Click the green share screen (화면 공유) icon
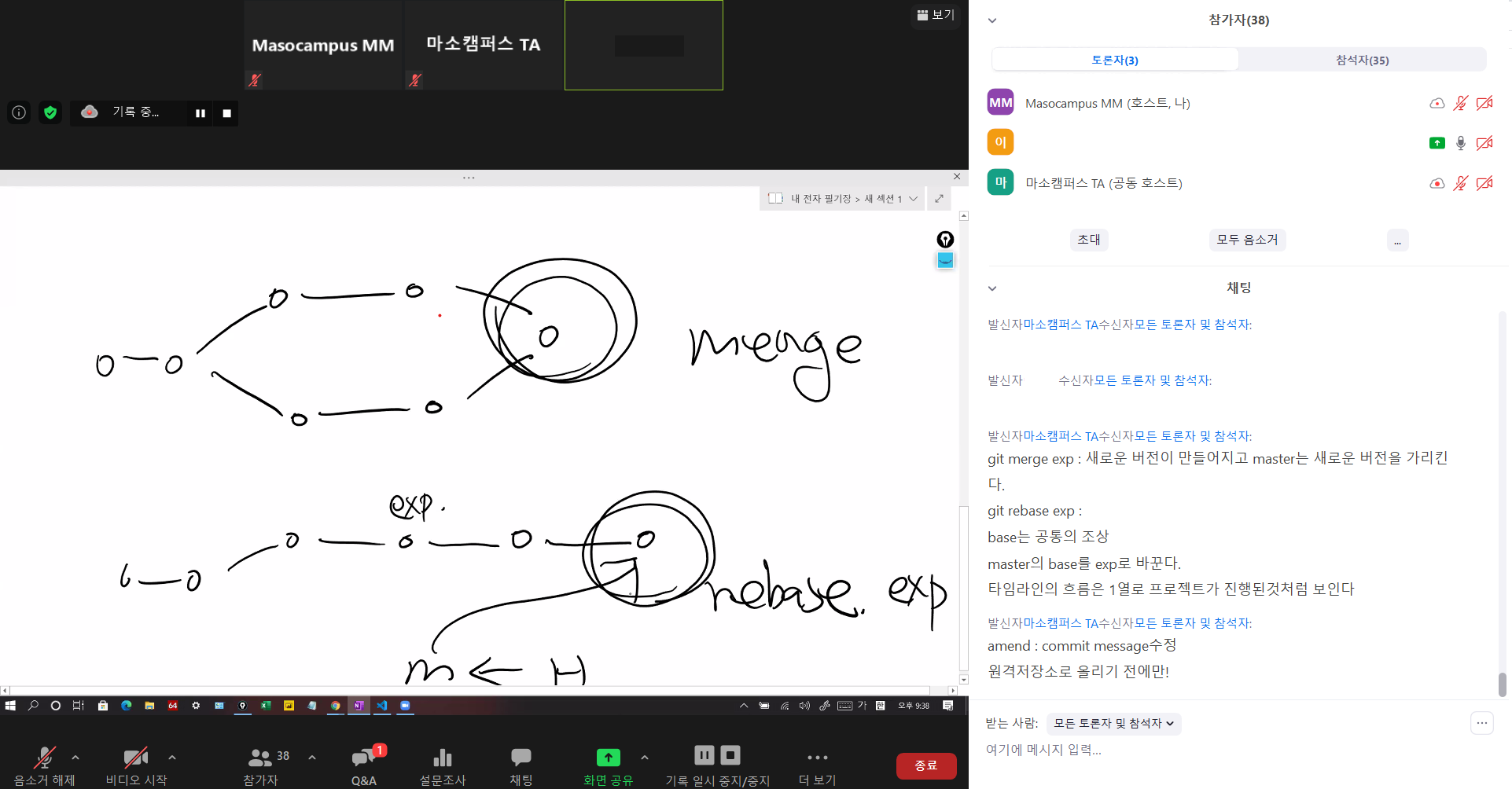The width and height of the screenshot is (1512, 789). click(608, 758)
